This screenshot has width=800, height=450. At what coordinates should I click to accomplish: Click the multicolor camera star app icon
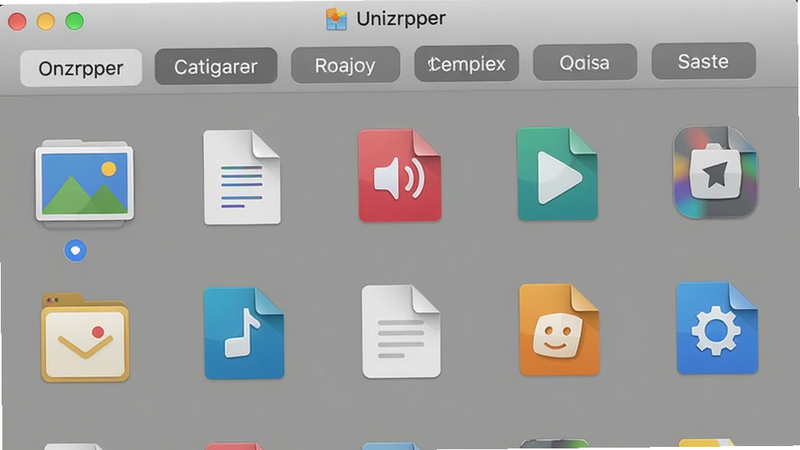(x=715, y=172)
